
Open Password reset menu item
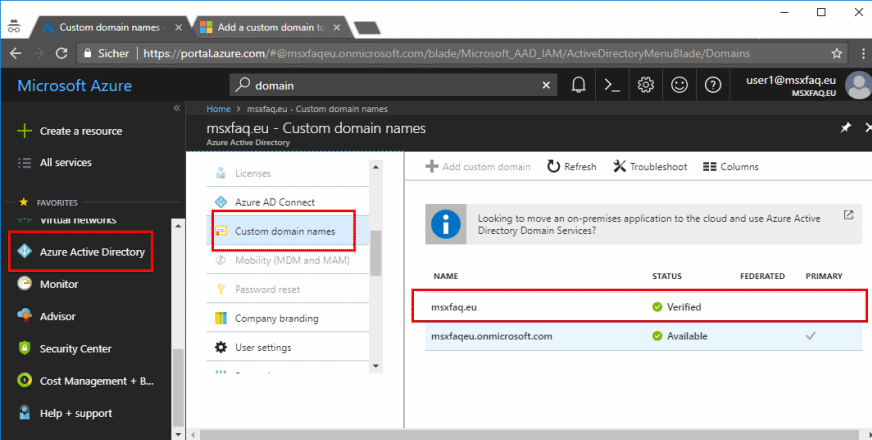pyautogui.click(x=287, y=289)
